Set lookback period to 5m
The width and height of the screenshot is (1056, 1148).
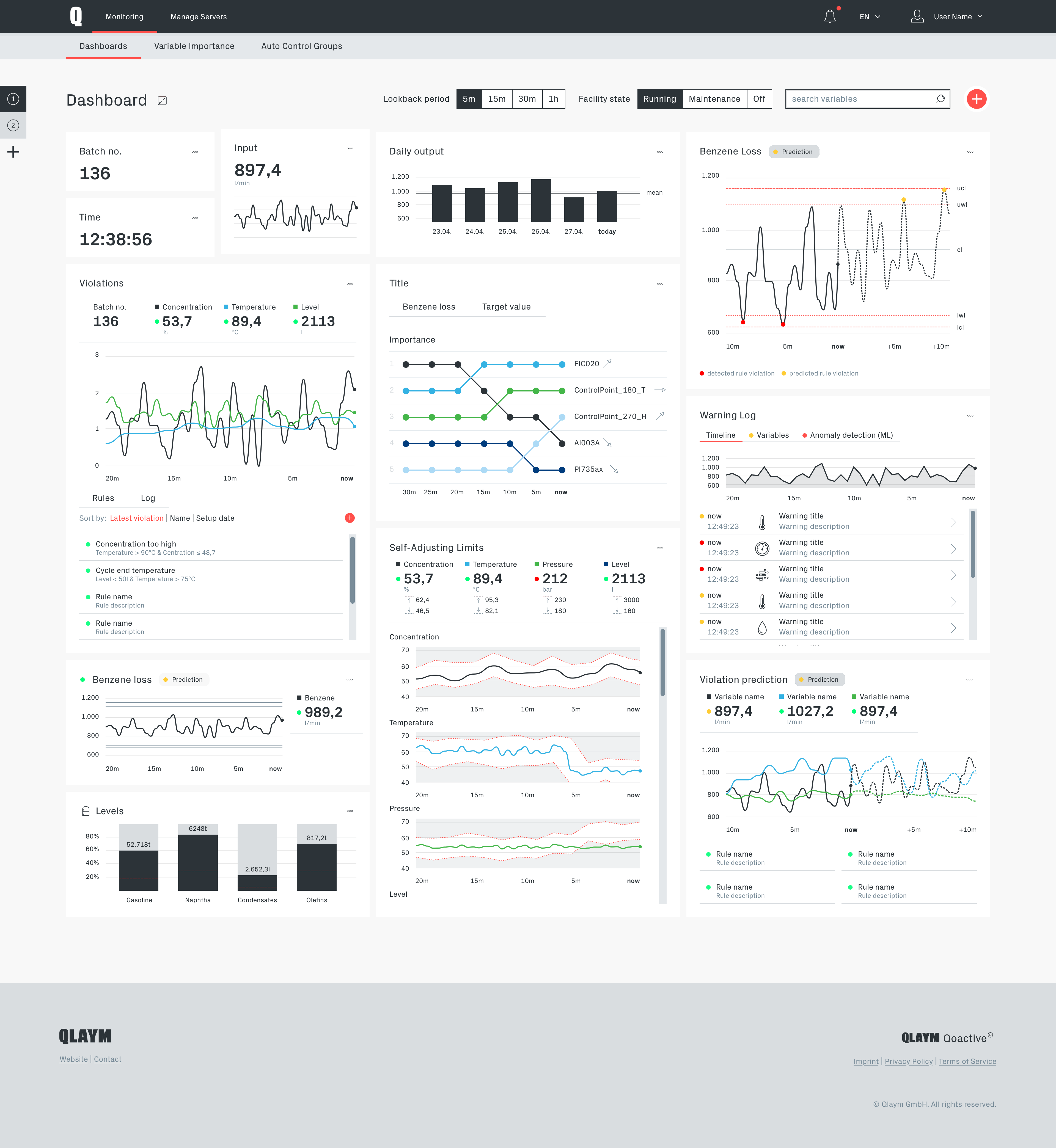(469, 99)
